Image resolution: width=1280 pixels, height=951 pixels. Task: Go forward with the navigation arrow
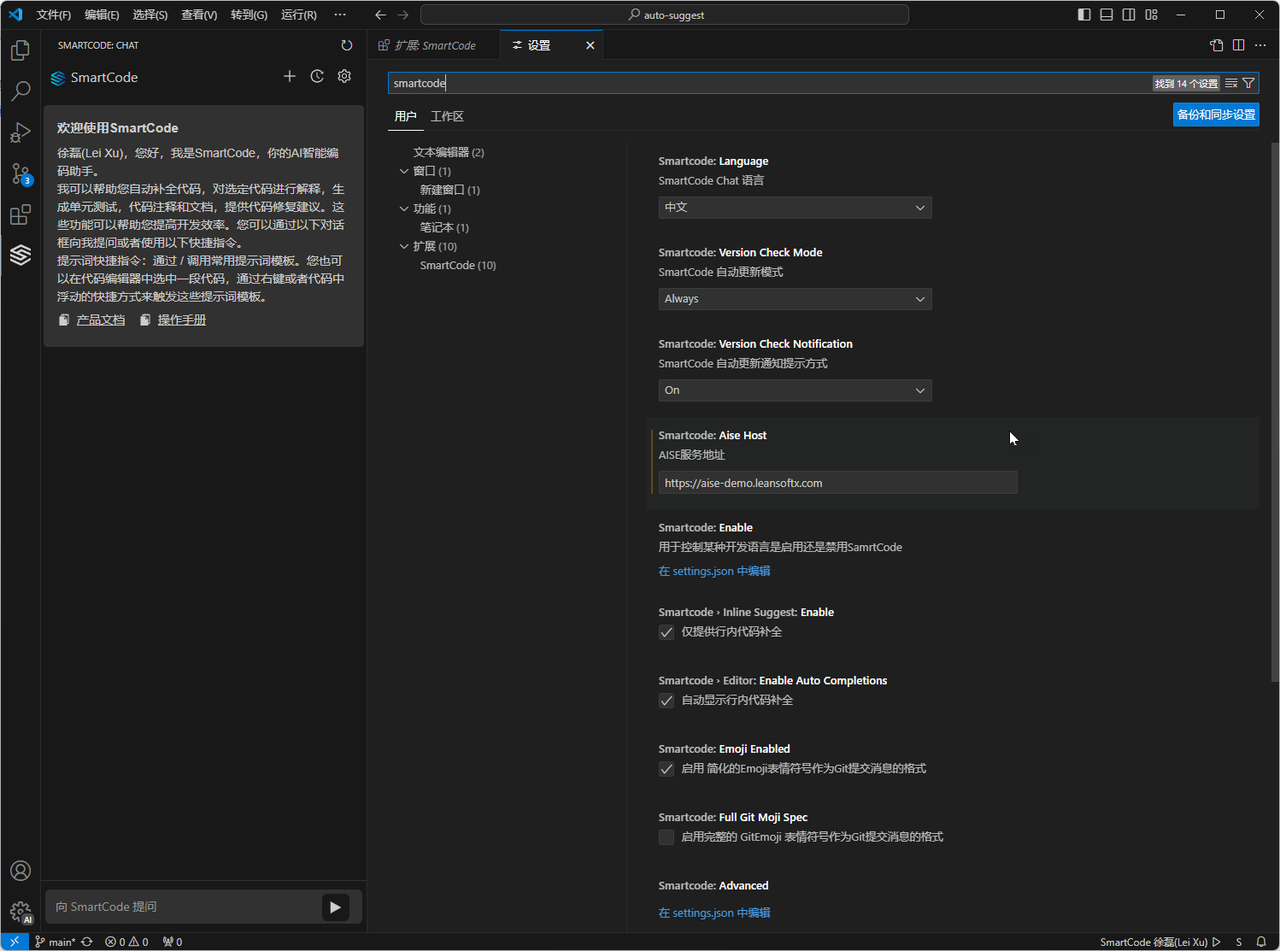tap(403, 15)
